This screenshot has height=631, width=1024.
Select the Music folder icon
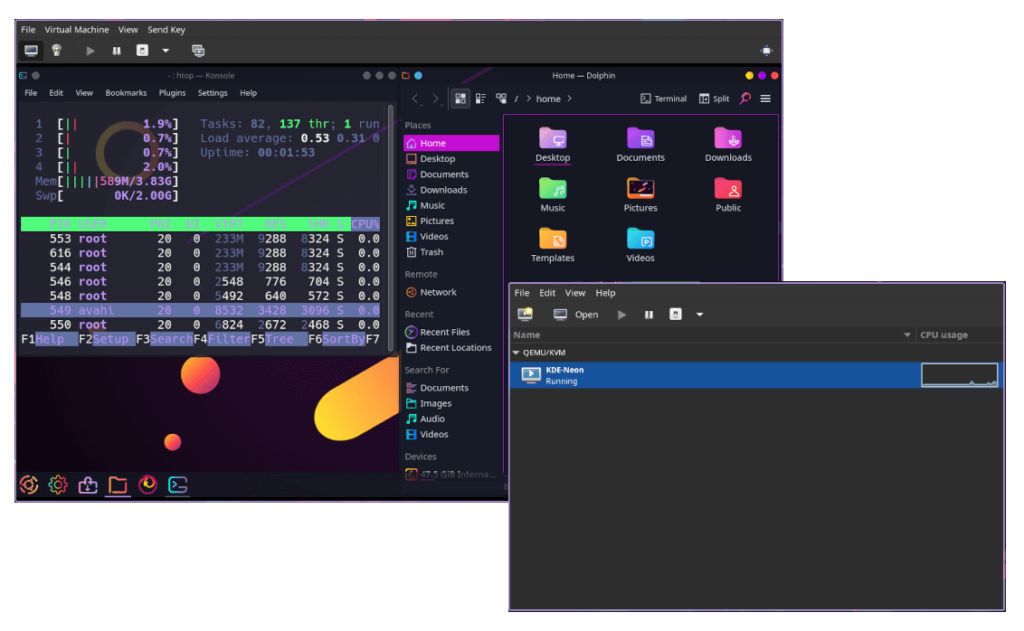552,195
